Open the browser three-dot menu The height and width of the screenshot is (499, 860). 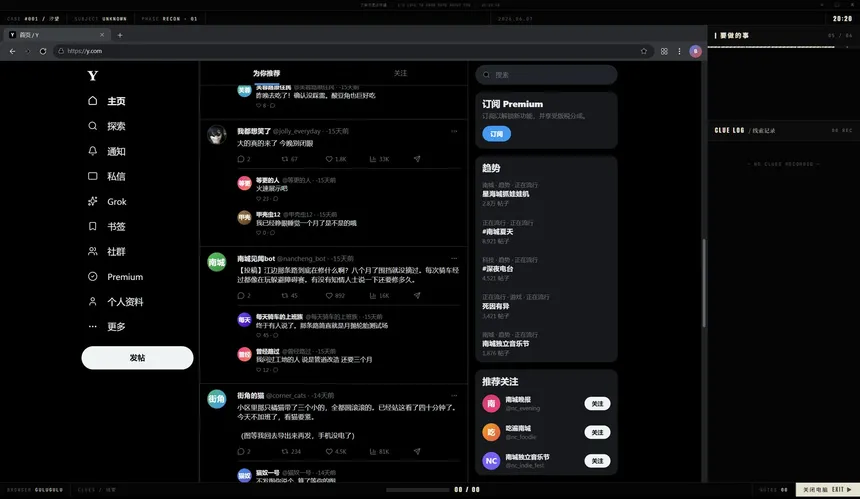coord(679,51)
